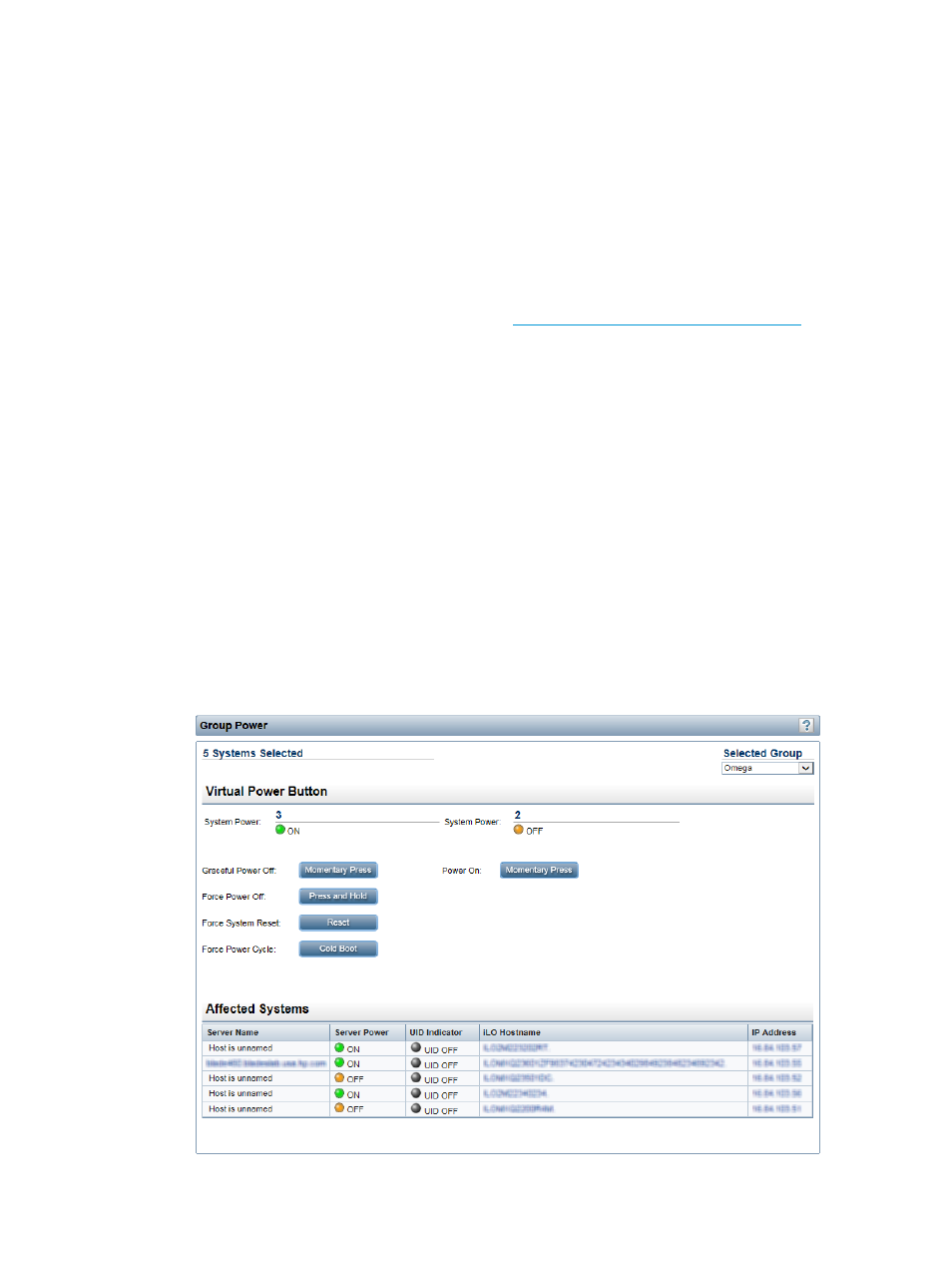The height and width of the screenshot is (1268, 952).
Task: Click the 'Virtual Power Button' heading
Action: tap(266, 792)
